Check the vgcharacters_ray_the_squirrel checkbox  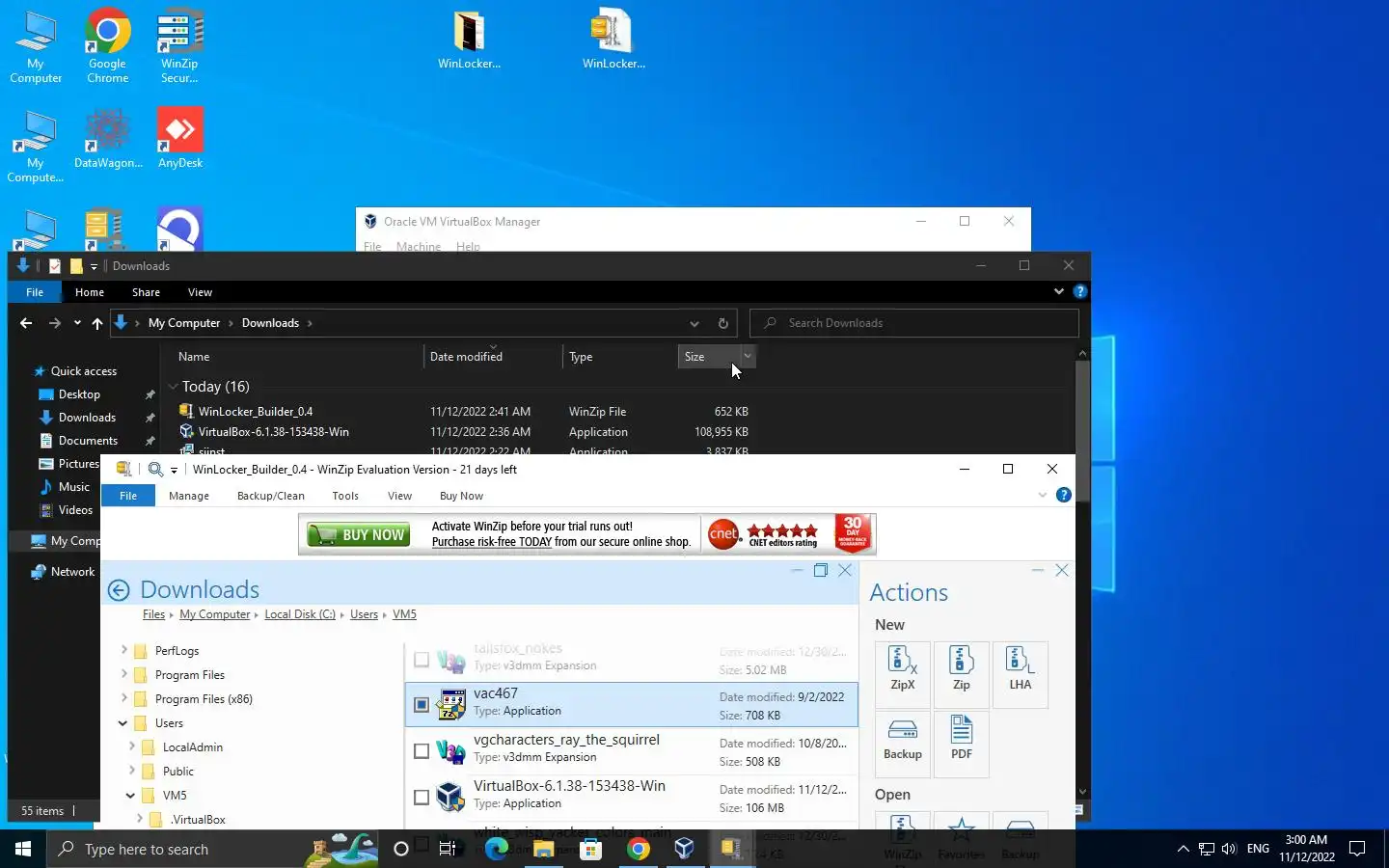click(x=422, y=751)
